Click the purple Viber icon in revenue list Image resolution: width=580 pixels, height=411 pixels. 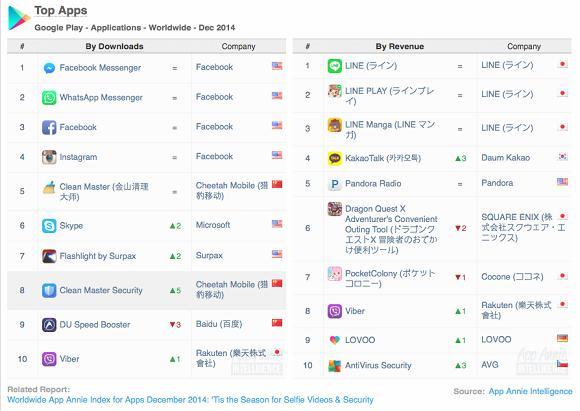[x=334, y=311]
